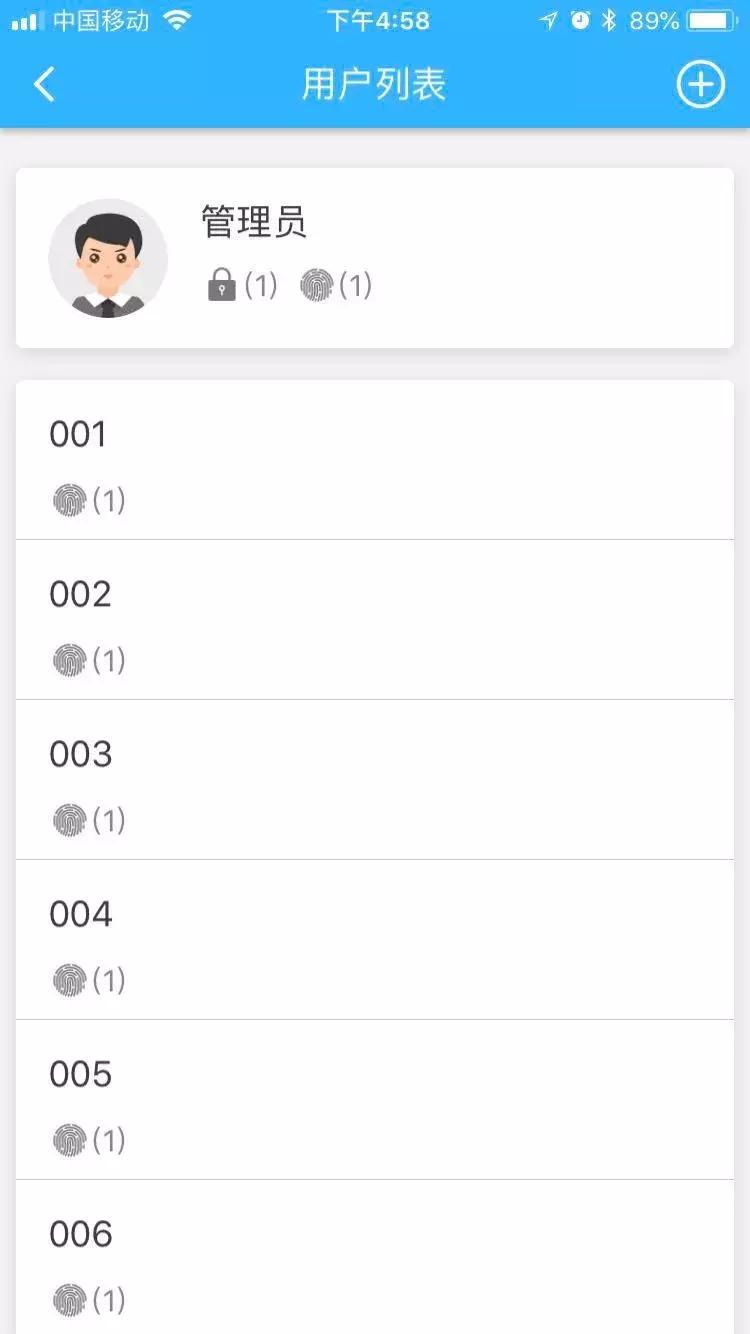Open user 003 entry

pos(80,755)
